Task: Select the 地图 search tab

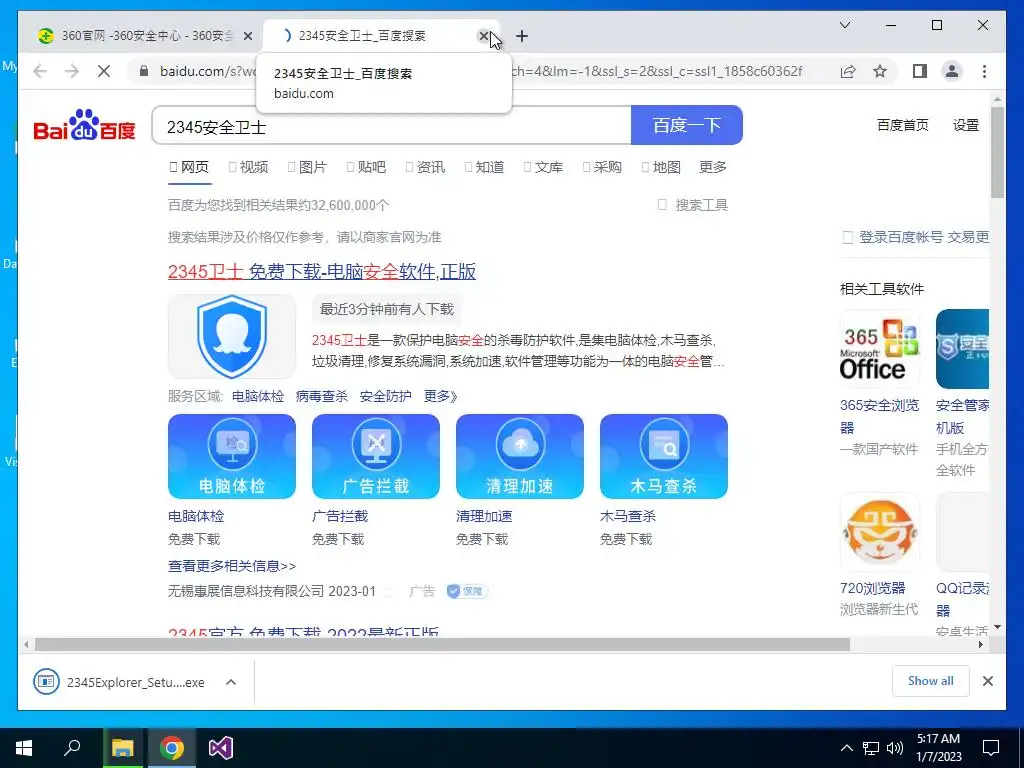Action: pos(661,167)
